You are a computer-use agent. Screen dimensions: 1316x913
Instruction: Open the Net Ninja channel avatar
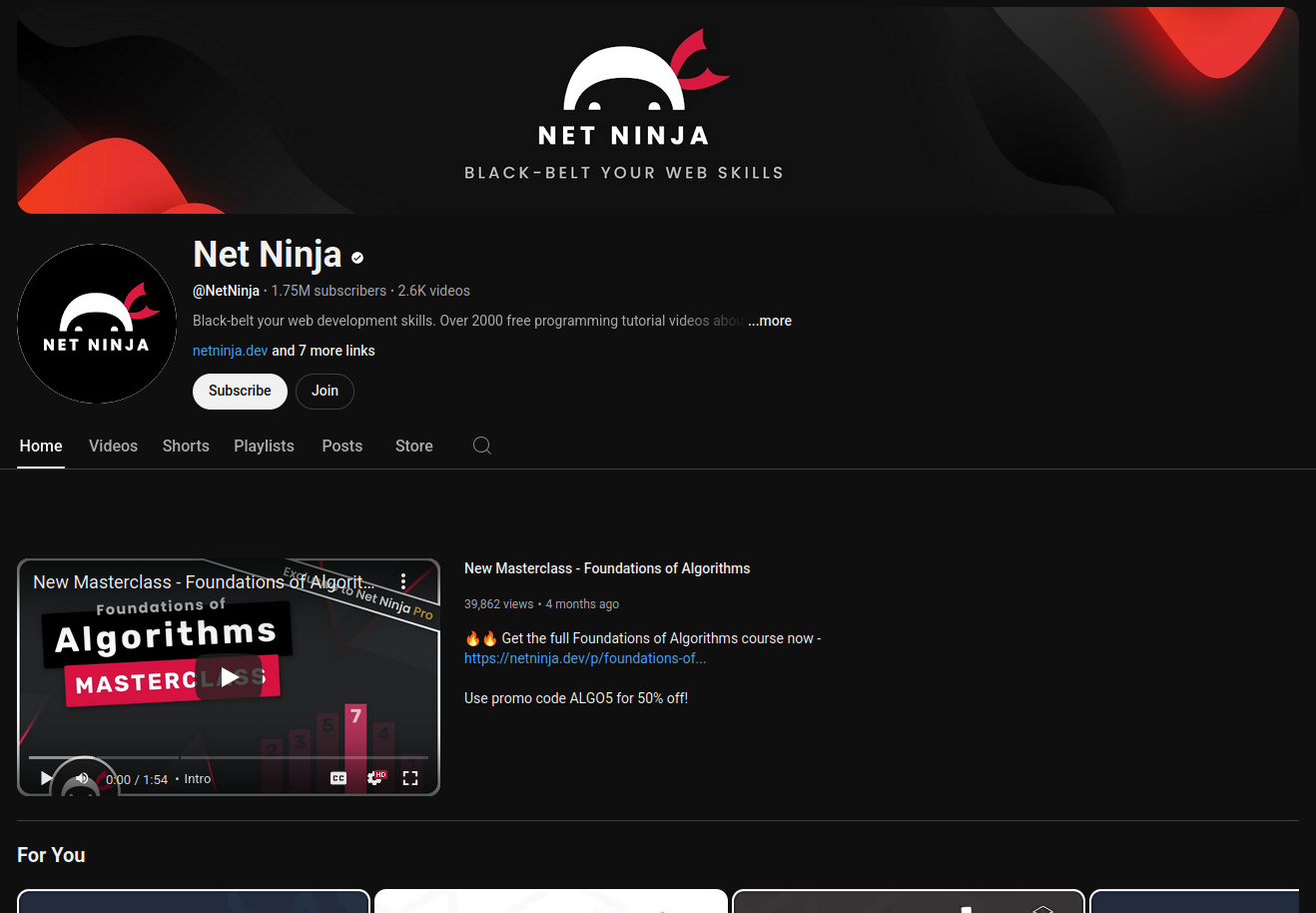coord(97,324)
